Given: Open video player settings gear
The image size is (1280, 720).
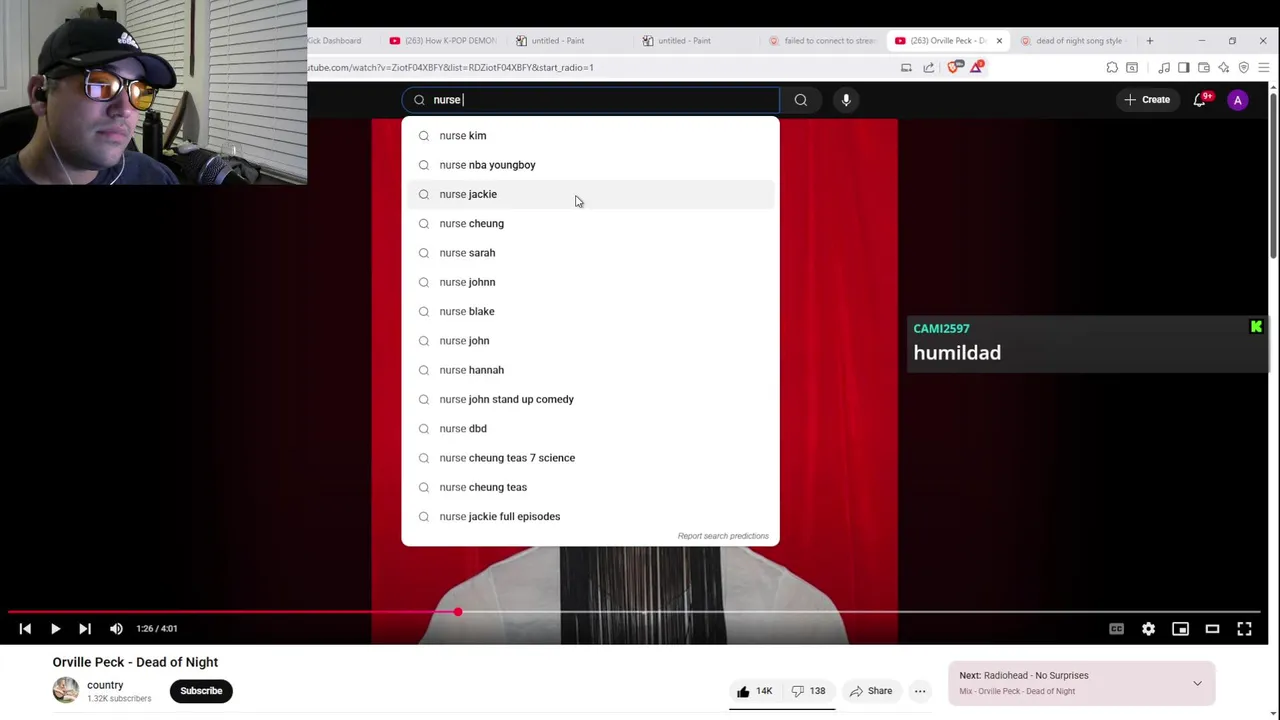Looking at the screenshot, I should coord(1148,629).
